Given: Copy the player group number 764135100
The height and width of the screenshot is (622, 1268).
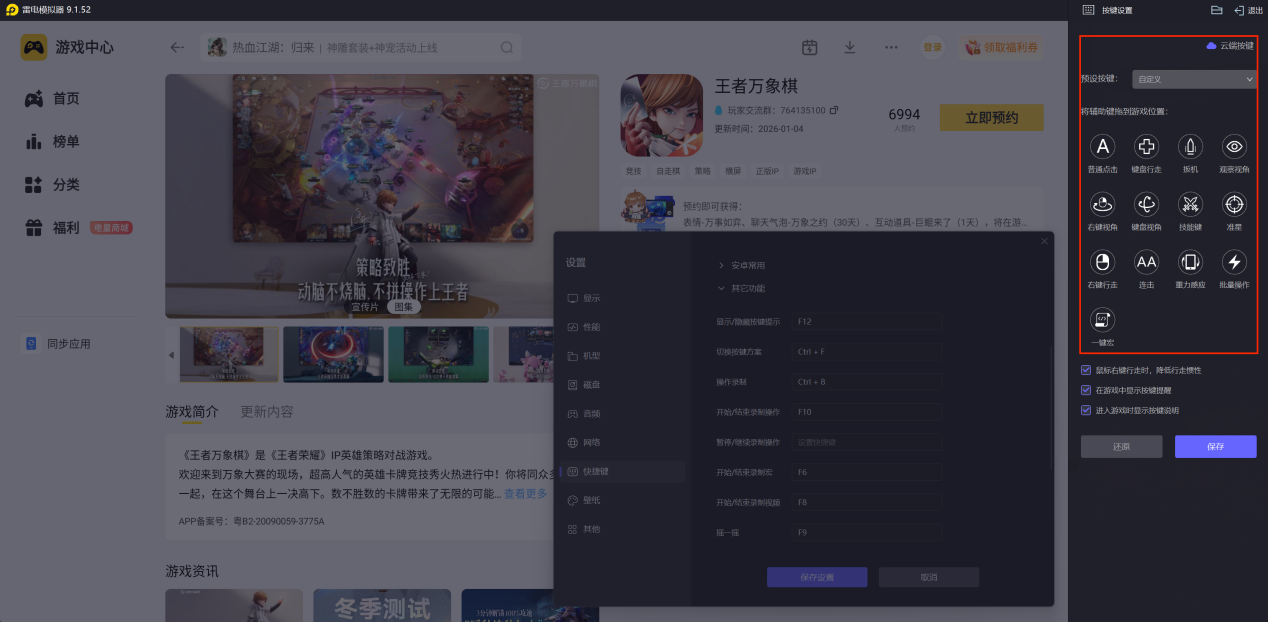Looking at the screenshot, I should click(x=834, y=110).
